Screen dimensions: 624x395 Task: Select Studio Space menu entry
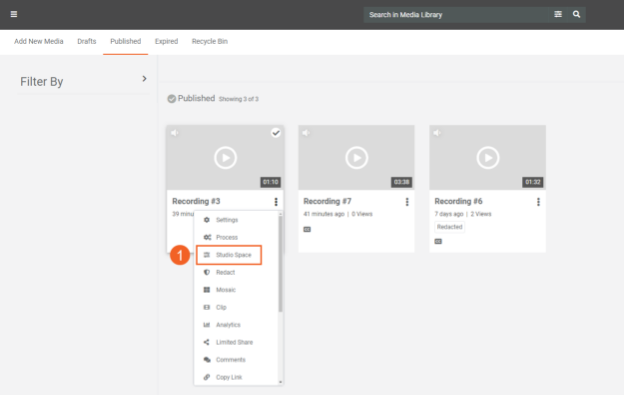[x=229, y=255]
